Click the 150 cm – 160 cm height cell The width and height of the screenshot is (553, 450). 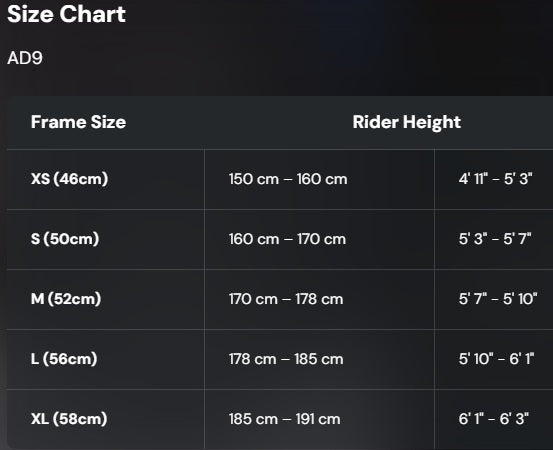tap(320, 179)
